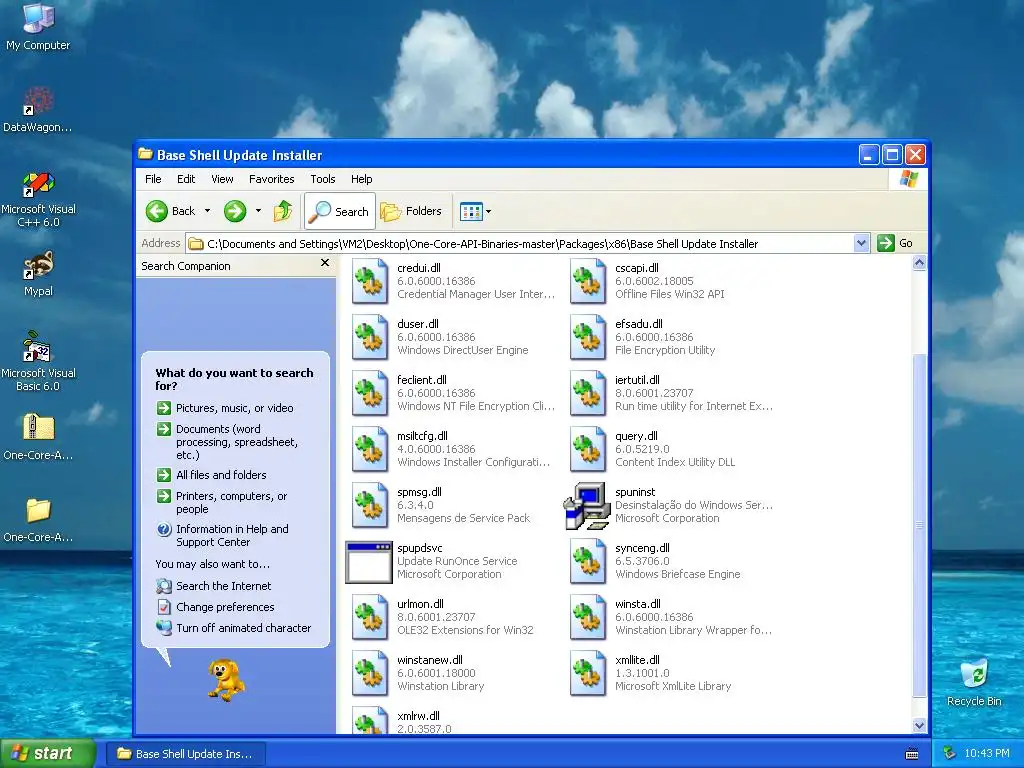This screenshot has height=768, width=1024.
Task: Click the 10:43 PM system clock
Action: point(987,754)
